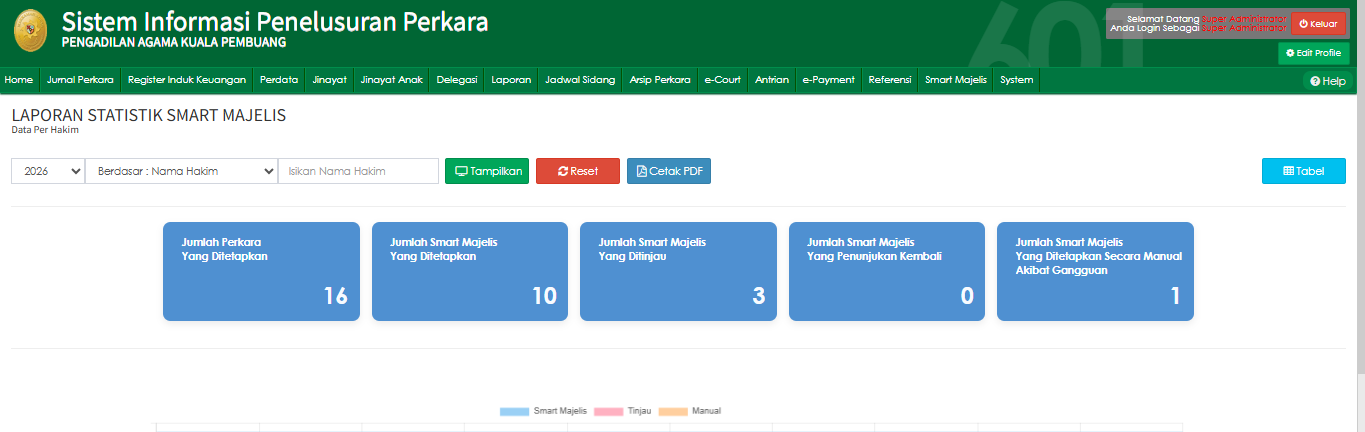Open the Help question mark link
The width and height of the screenshot is (1365, 432).
click(x=1327, y=81)
